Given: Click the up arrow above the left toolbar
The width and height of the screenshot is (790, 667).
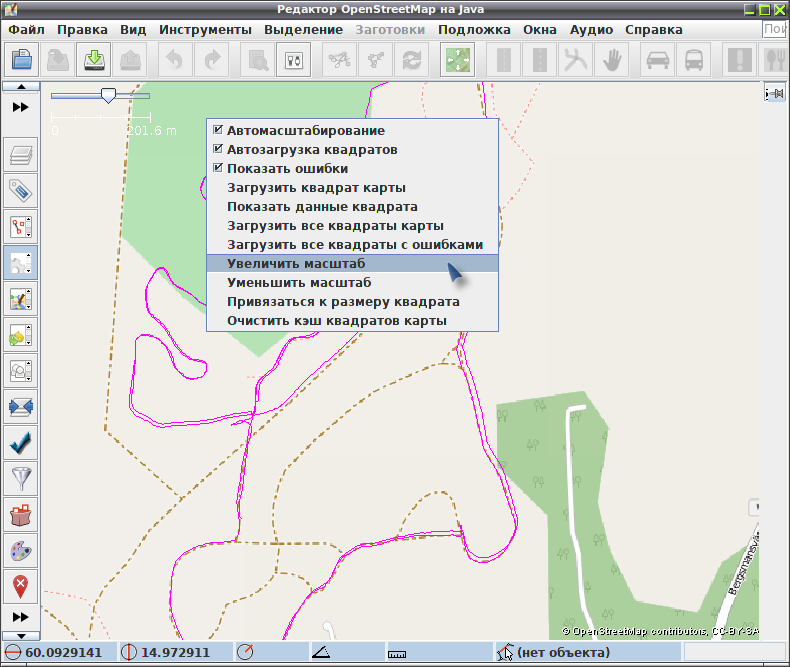Looking at the screenshot, I should (21, 87).
